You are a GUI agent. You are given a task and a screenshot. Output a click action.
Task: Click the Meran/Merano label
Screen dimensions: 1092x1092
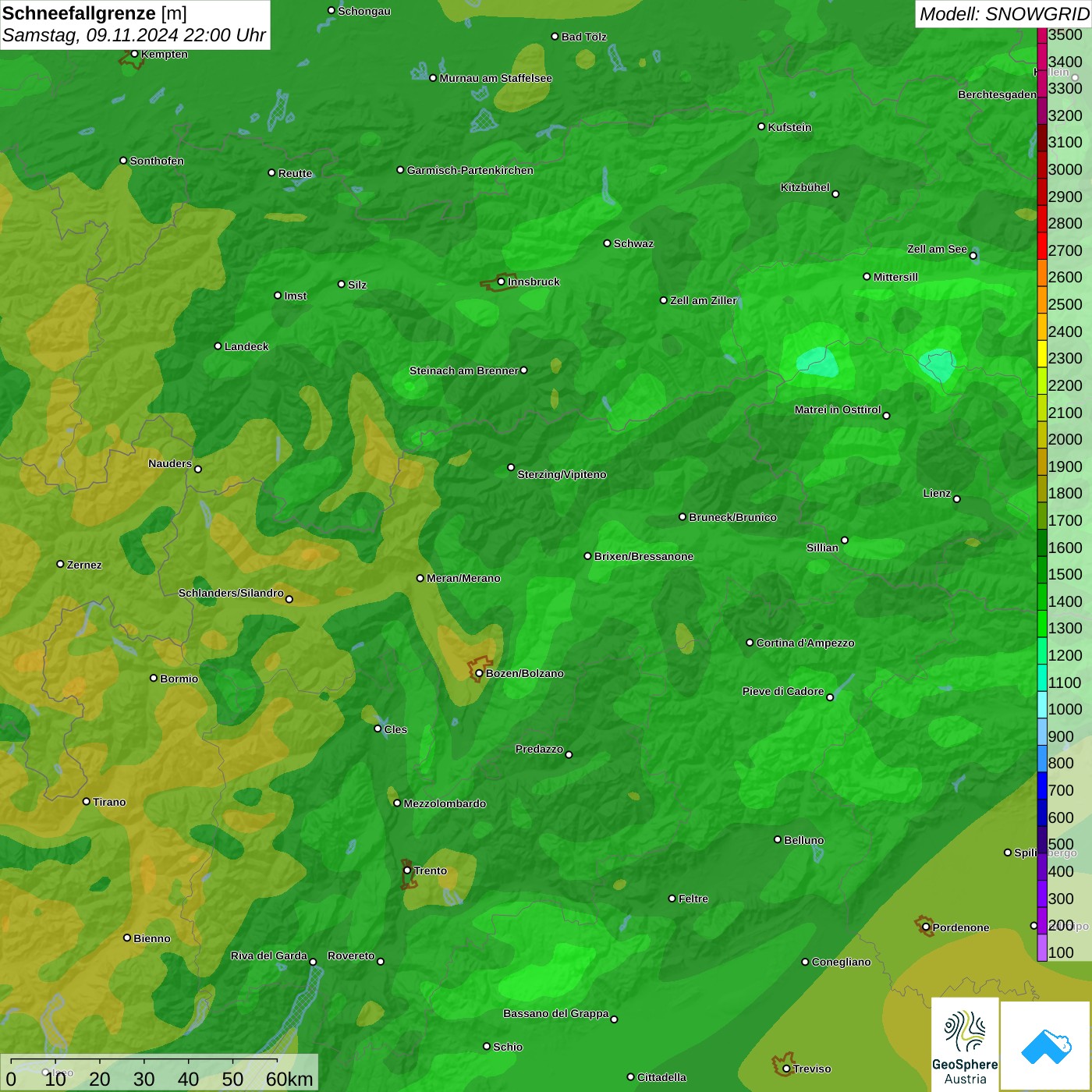click(x=463, y=578)
